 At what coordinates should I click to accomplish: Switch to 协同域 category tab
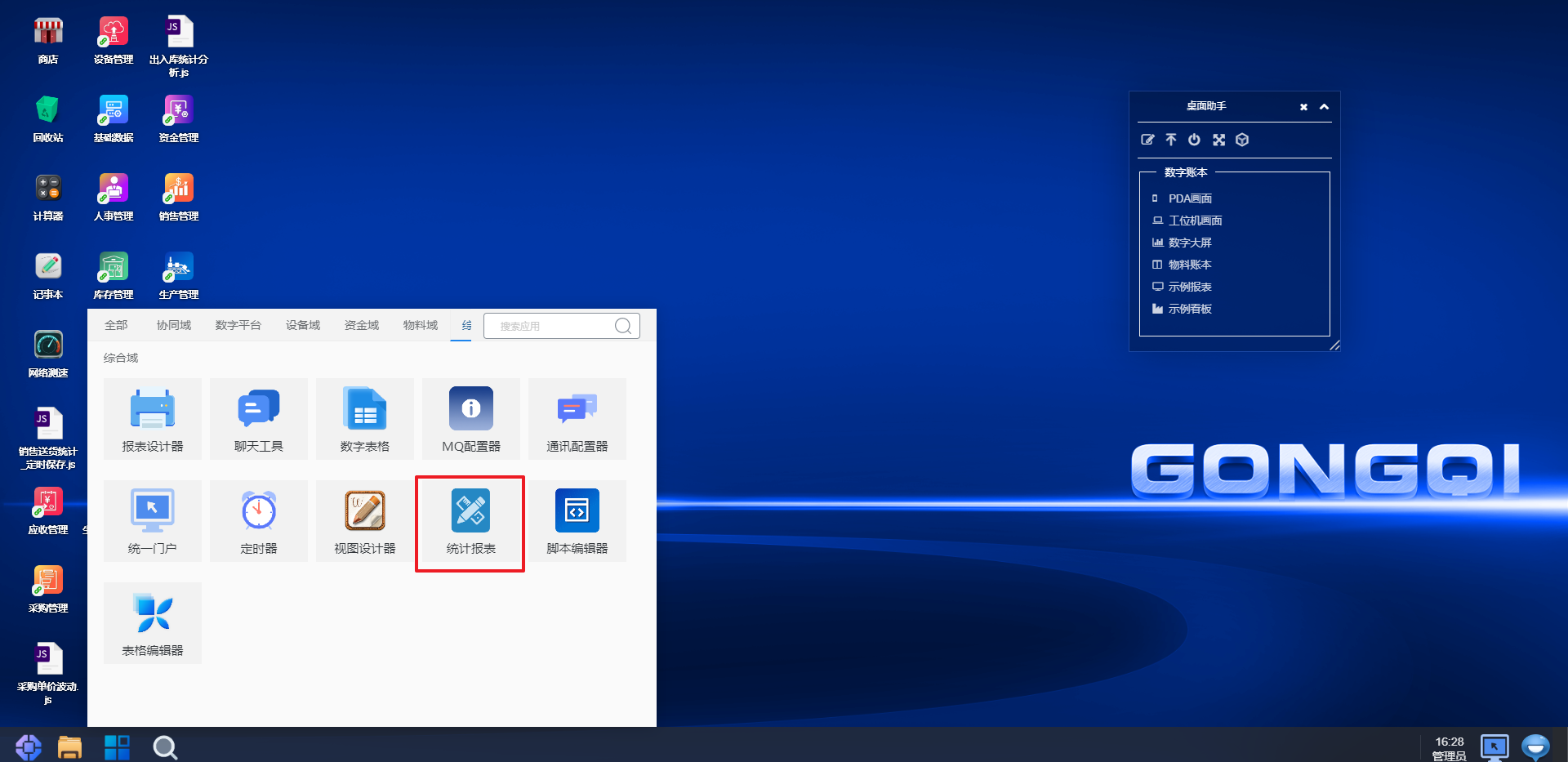[x=174, y=325]
